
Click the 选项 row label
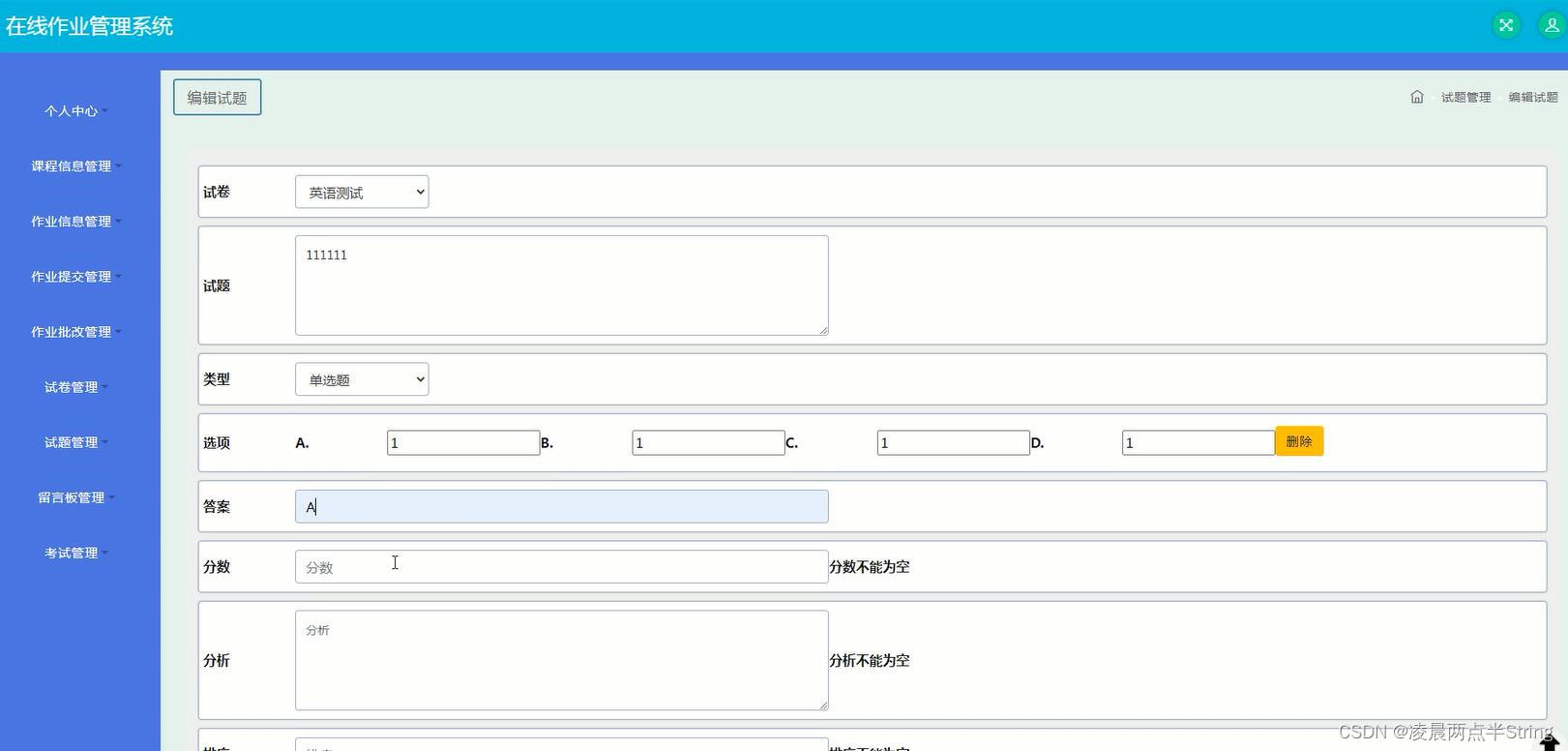click(x=217, y=443)
